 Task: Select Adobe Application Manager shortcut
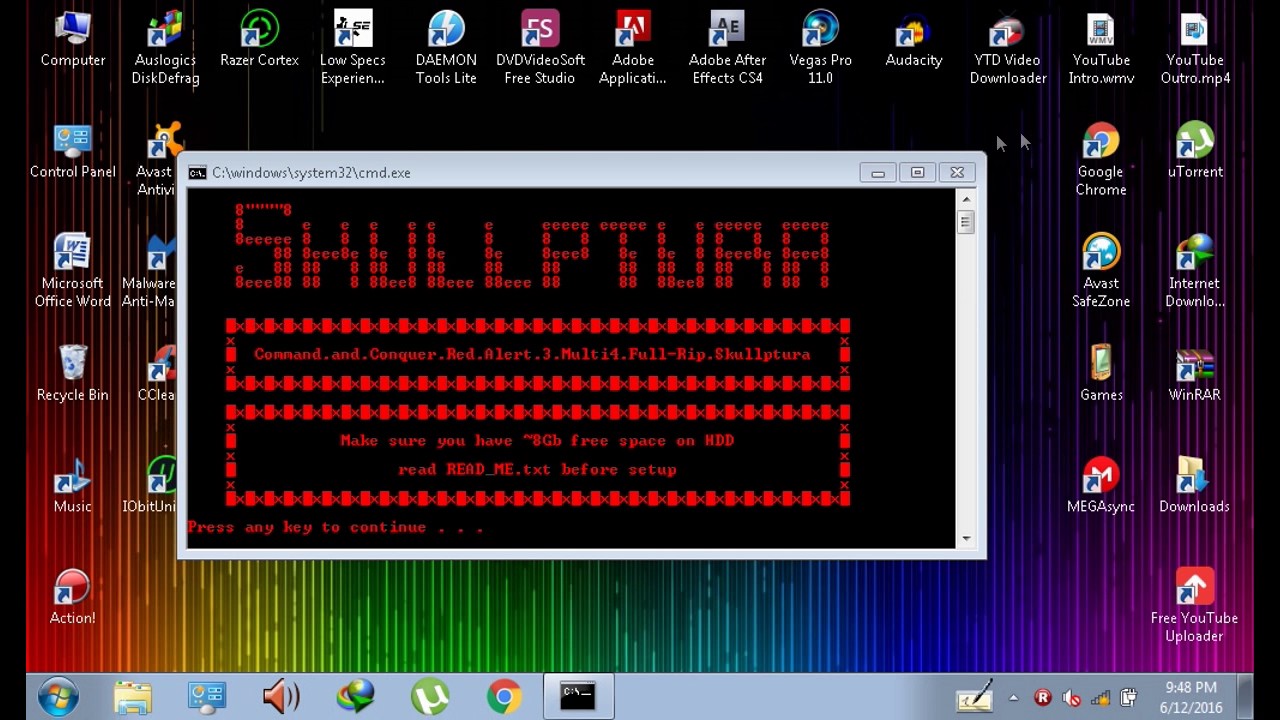pos(633,48)
